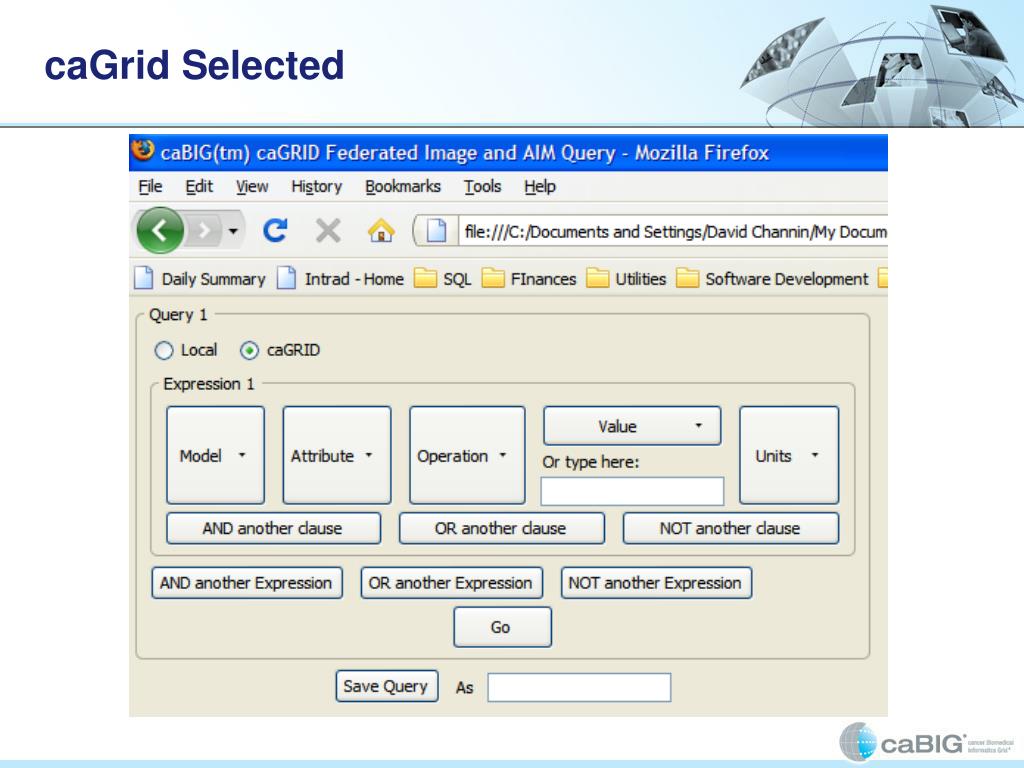Expand the Value dropdown
The width and height of the screenshot is (1024, 768).
pyautogui.click(x=632, y=426)
